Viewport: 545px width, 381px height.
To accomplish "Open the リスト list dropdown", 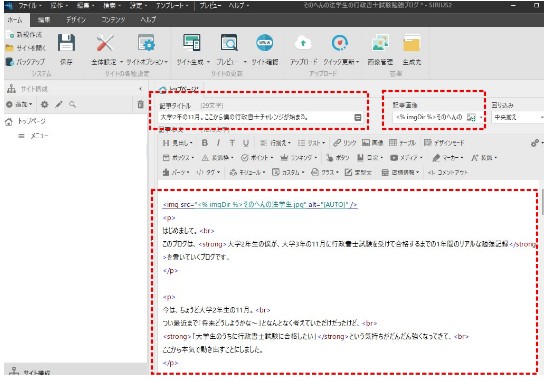I will (x=311, y=143).
